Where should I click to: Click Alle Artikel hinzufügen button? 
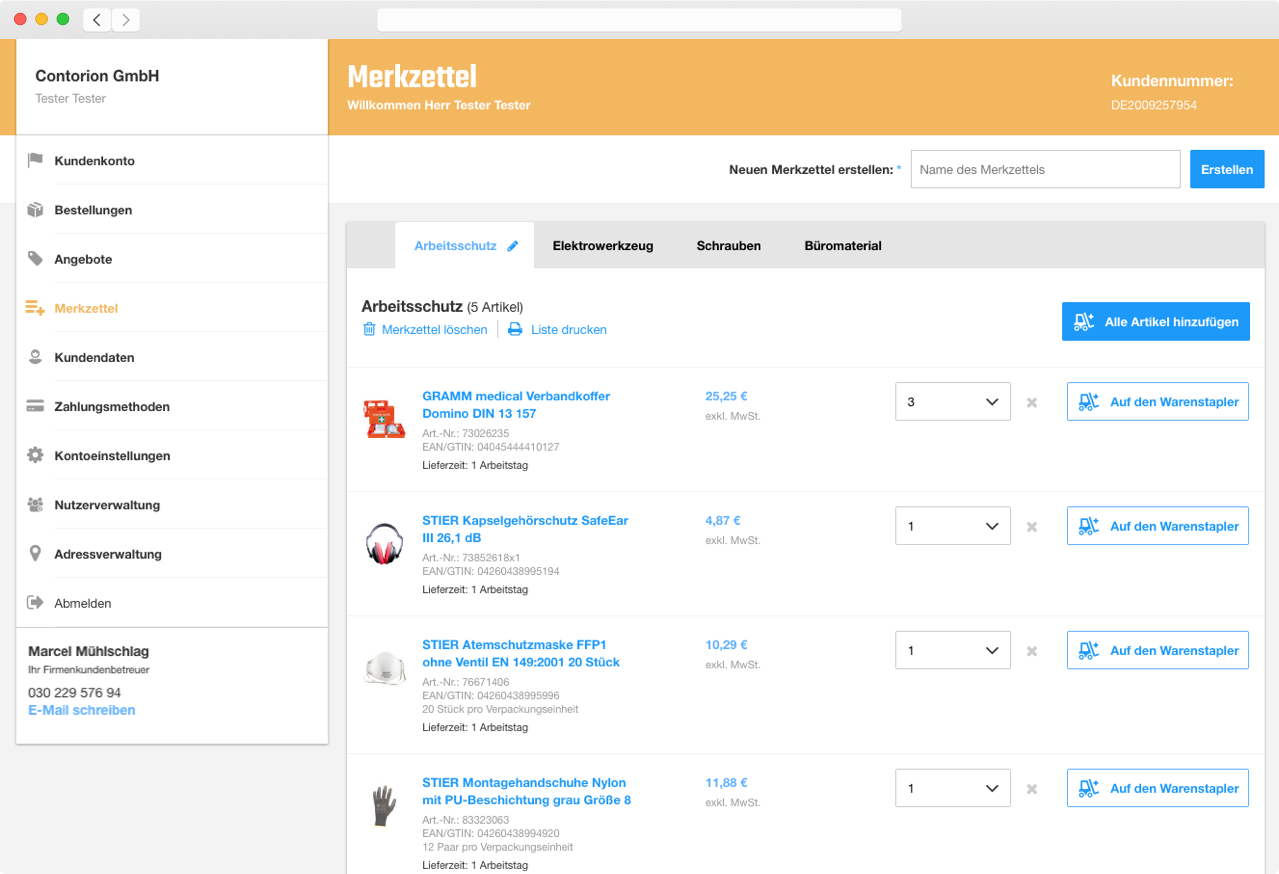(x=1156, y=321)
